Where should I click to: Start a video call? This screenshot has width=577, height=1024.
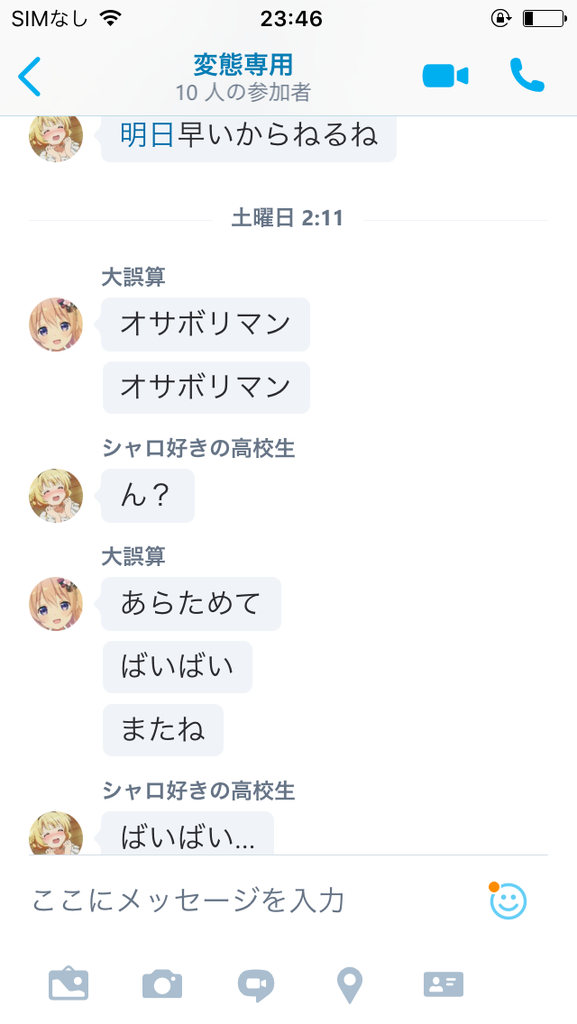pyautogui.click(x=445, y=76)
